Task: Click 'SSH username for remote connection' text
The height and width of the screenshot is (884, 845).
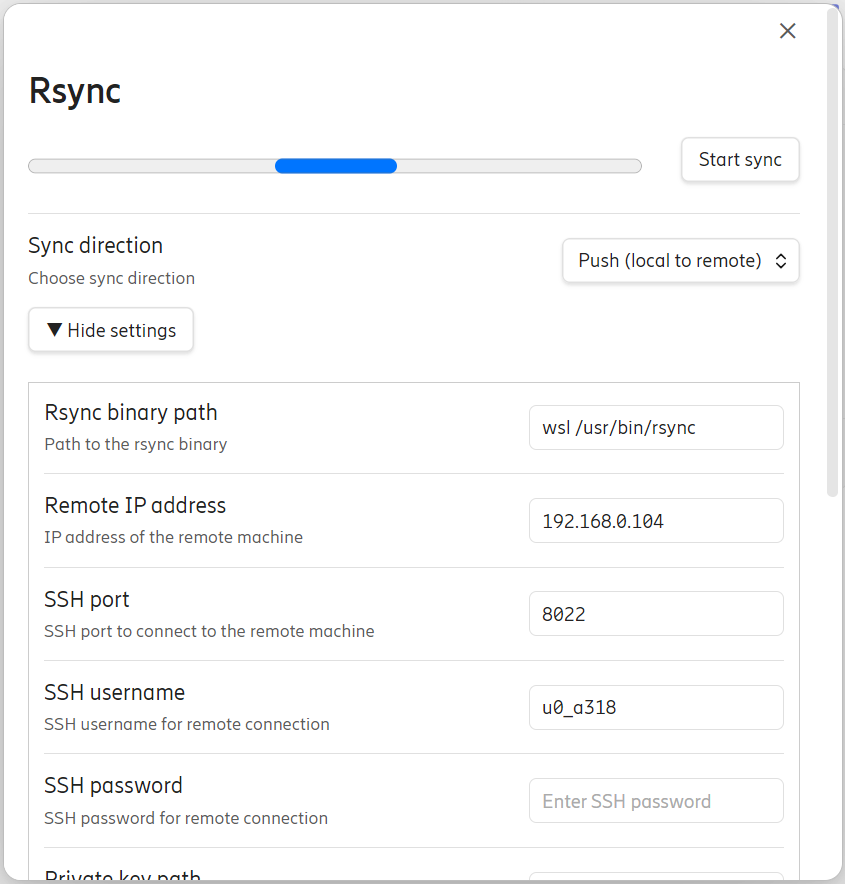Action: tap(187, 724)
